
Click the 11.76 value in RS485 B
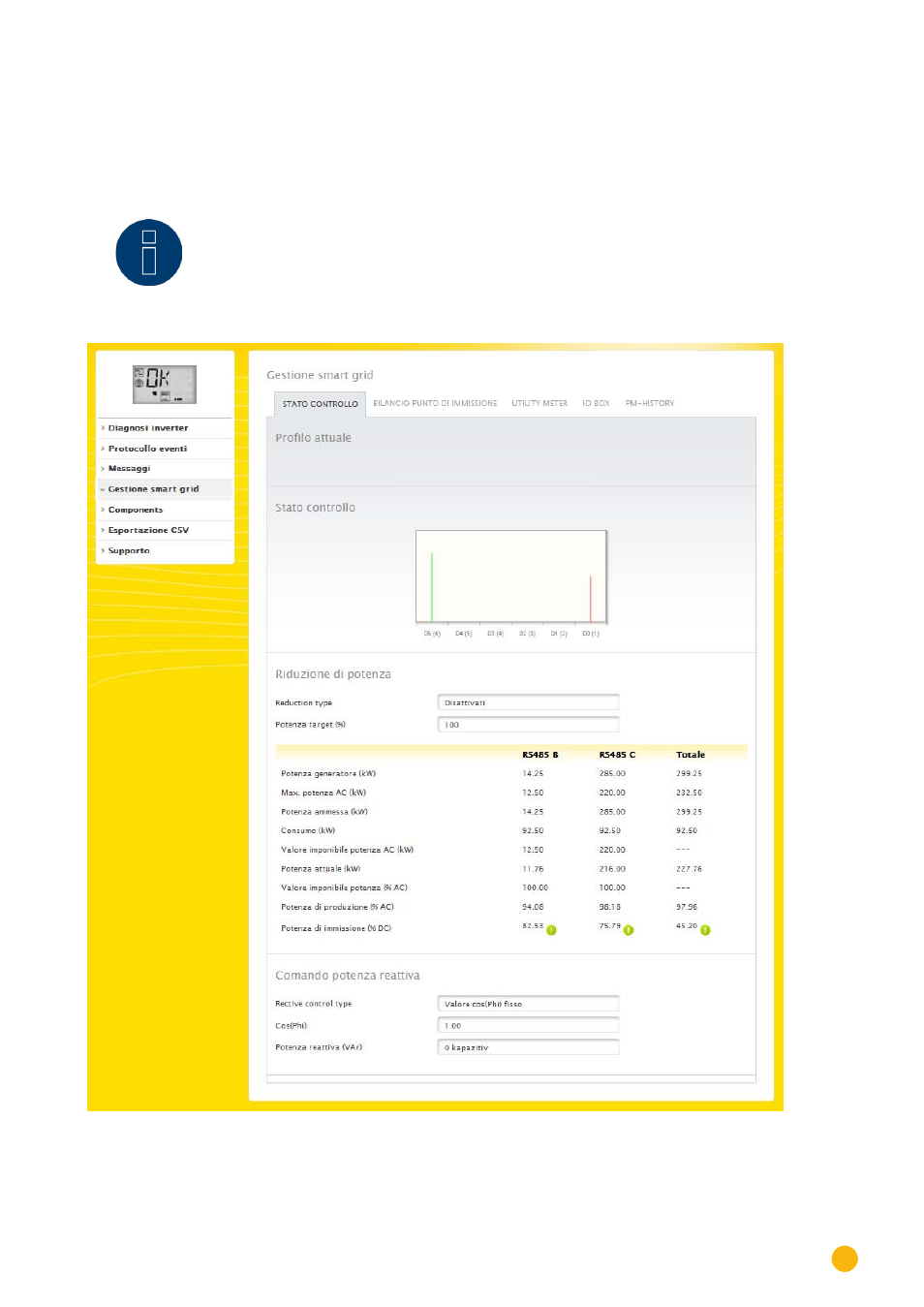tap(533, 869)
